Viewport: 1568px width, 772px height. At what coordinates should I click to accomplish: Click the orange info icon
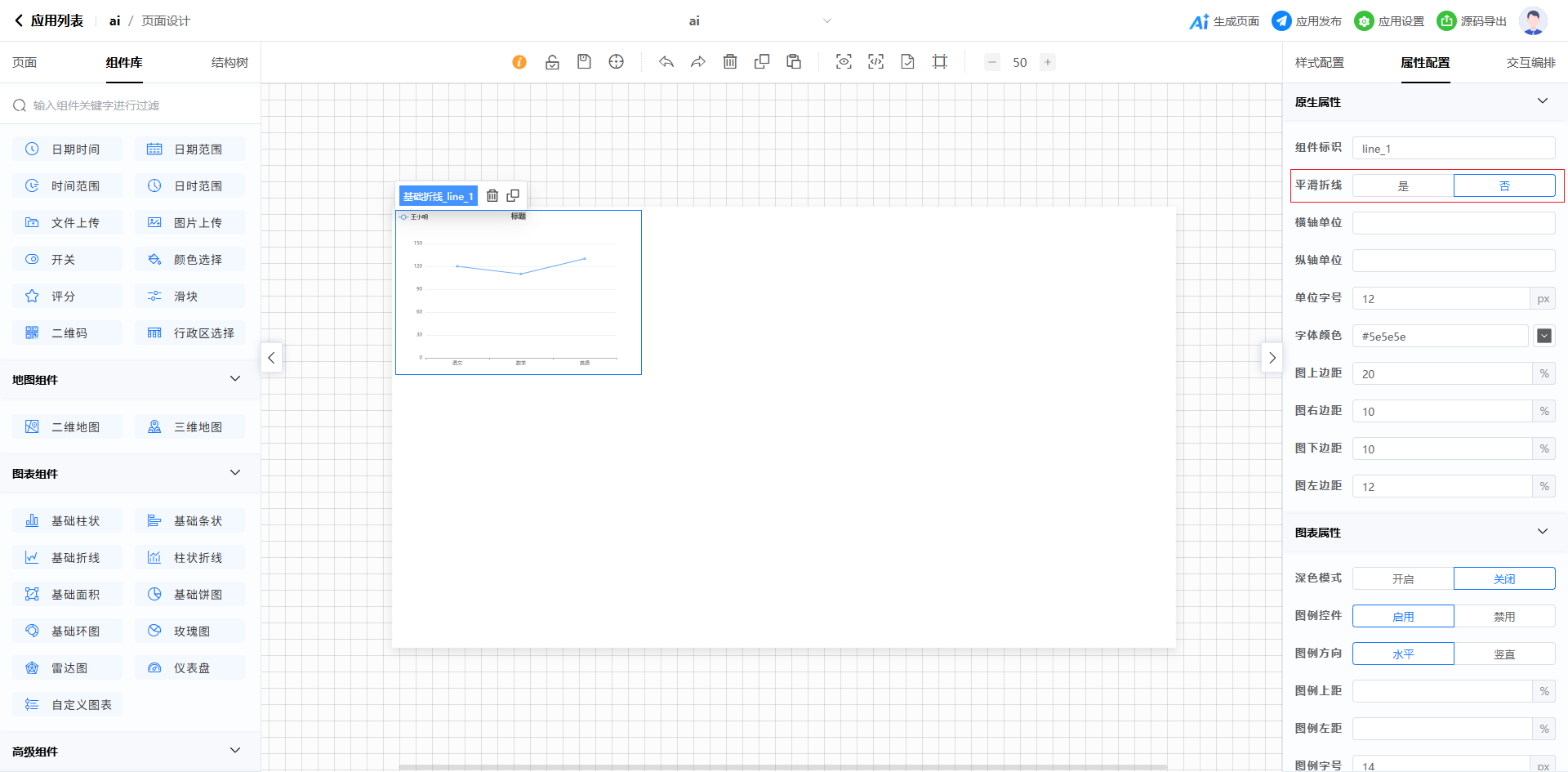click(519, 62)
